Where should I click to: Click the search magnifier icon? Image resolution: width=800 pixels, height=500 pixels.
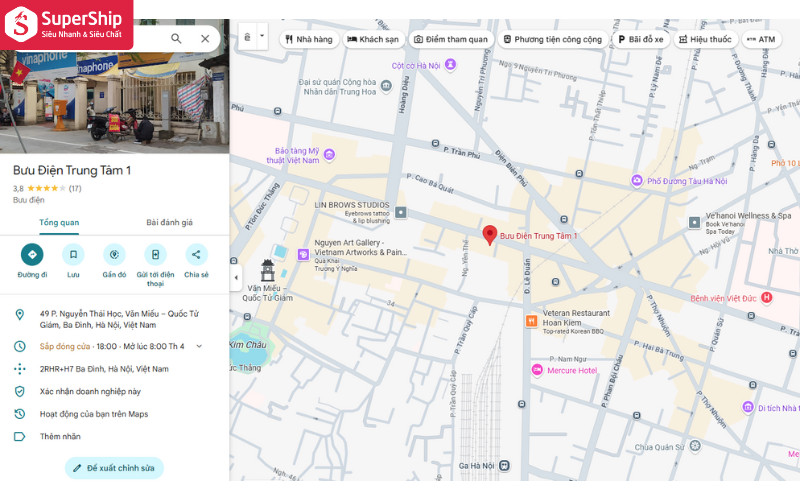tap(176, 39)
